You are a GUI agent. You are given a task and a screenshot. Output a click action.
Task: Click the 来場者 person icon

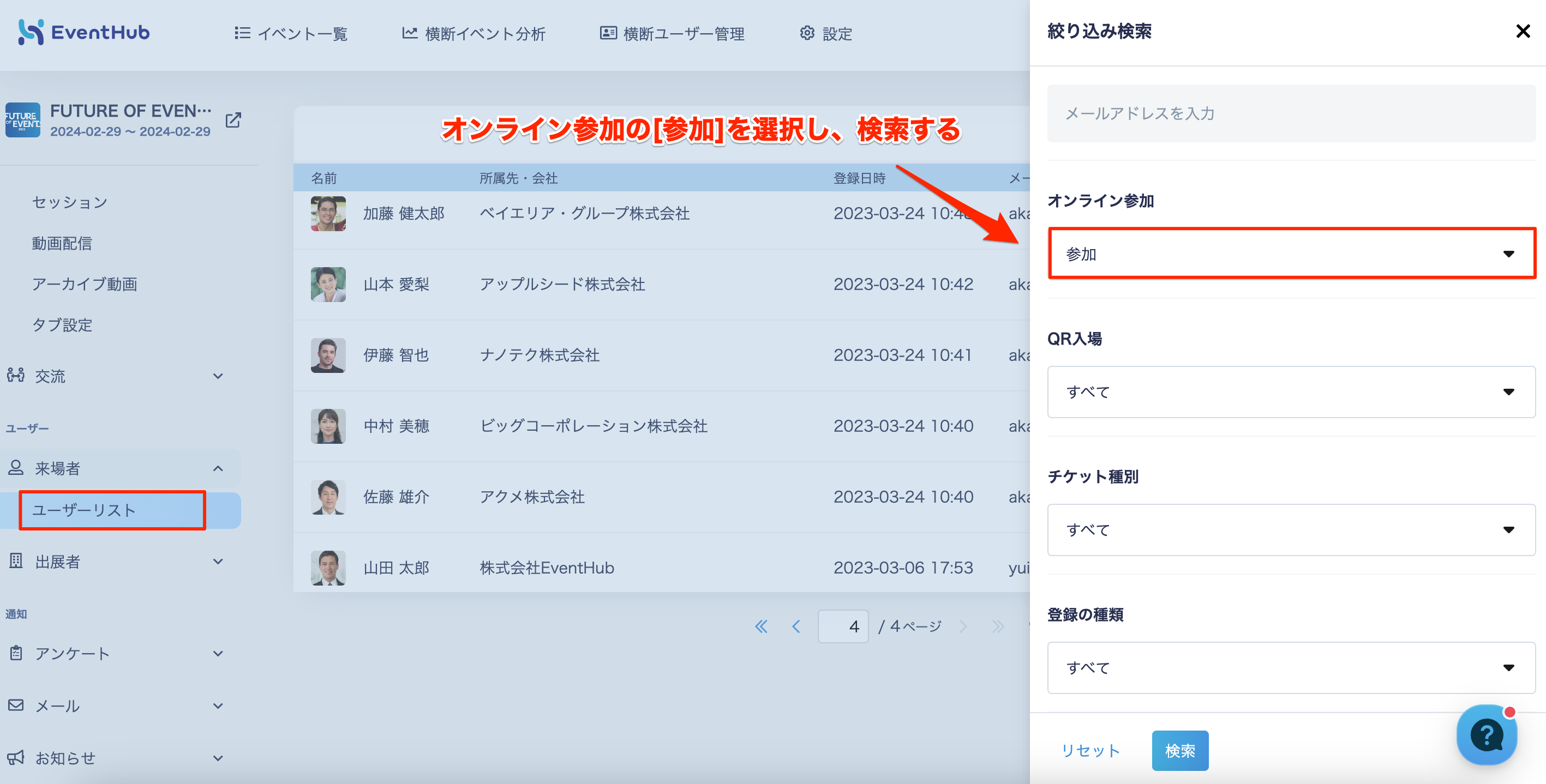[x=16, y=467]
